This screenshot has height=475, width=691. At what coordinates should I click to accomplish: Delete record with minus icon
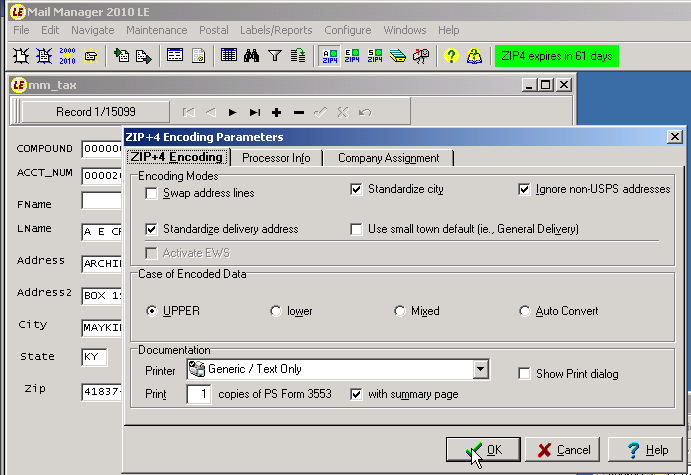click(299, 113)
